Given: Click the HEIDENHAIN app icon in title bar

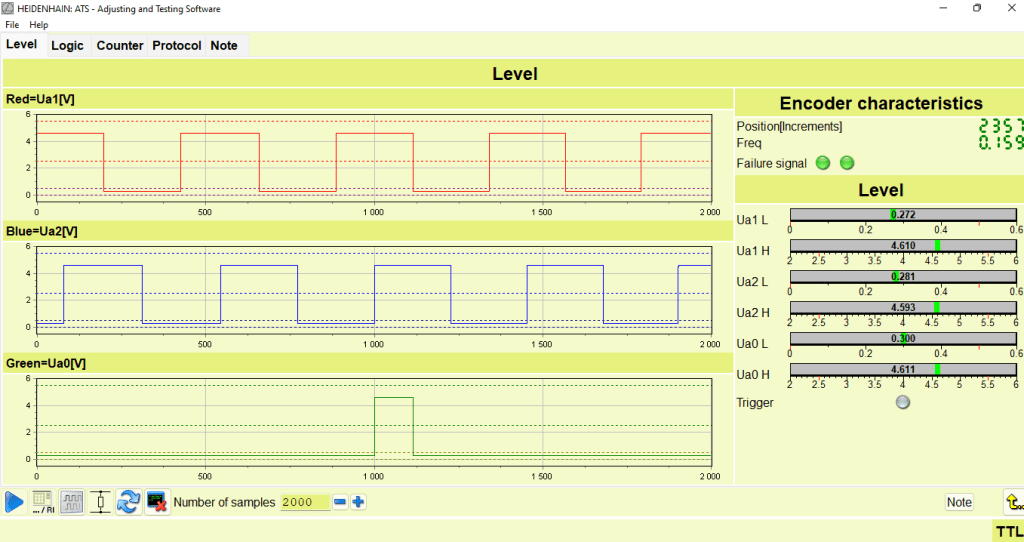Looking at the screenshot, I should 8,8.
